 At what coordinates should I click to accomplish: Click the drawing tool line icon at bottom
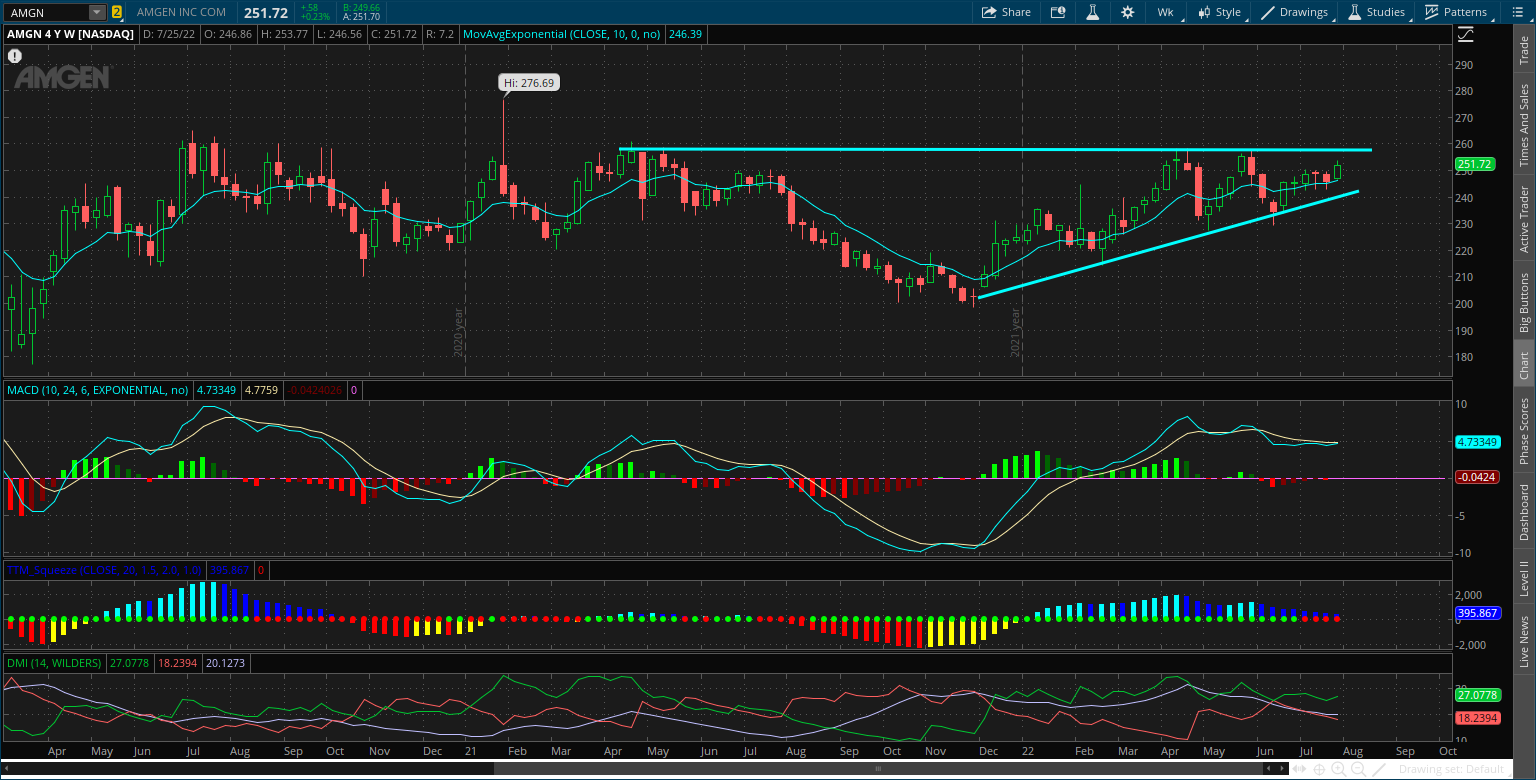point(1379,769)
